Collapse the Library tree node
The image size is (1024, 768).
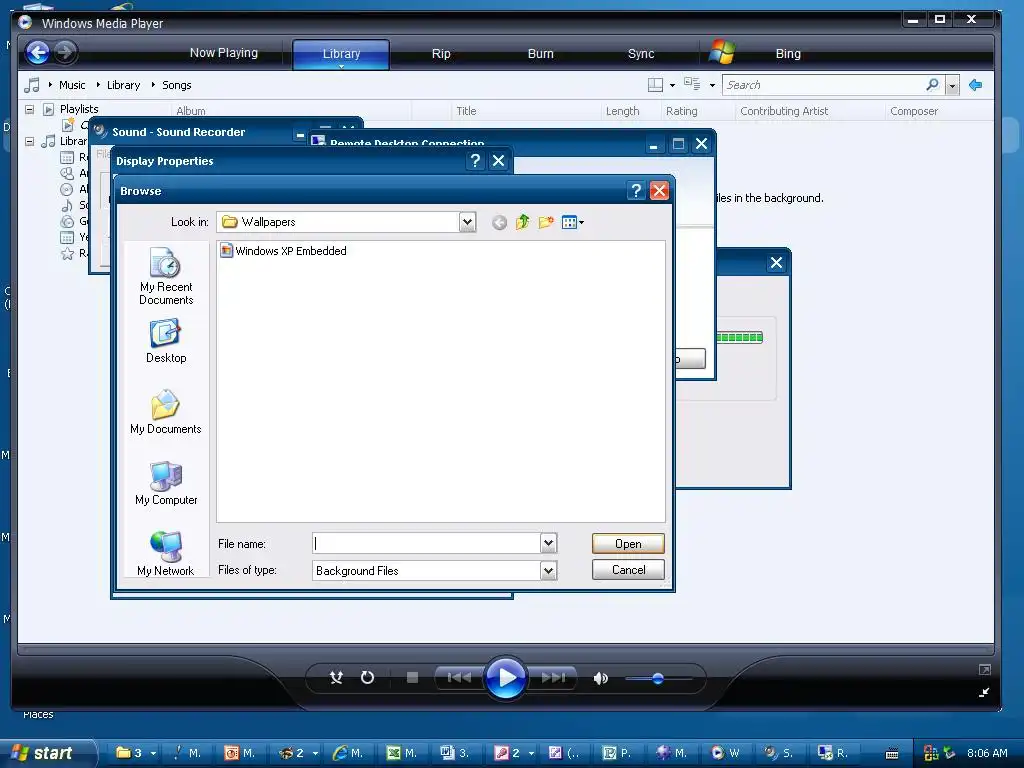[x=29, y=141]
